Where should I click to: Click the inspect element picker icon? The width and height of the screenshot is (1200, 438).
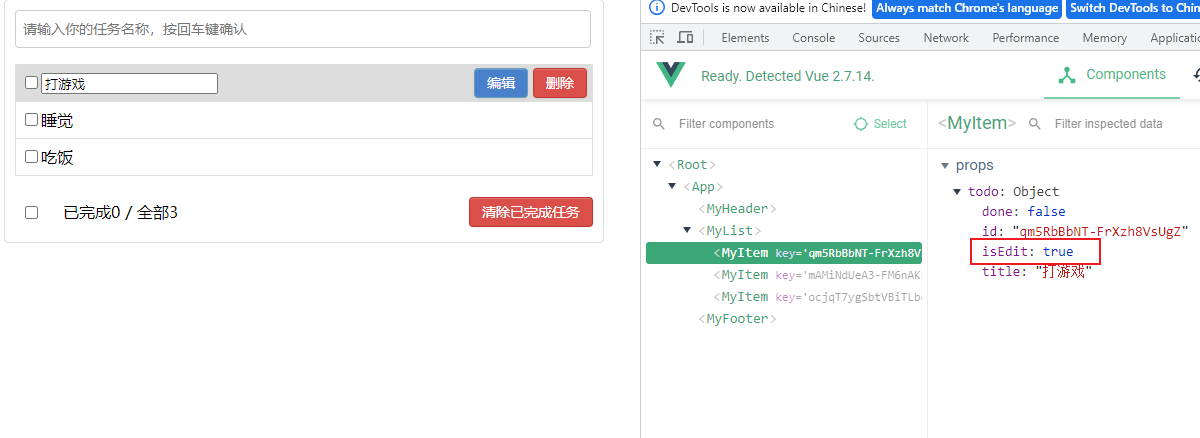tap(657, 38)
